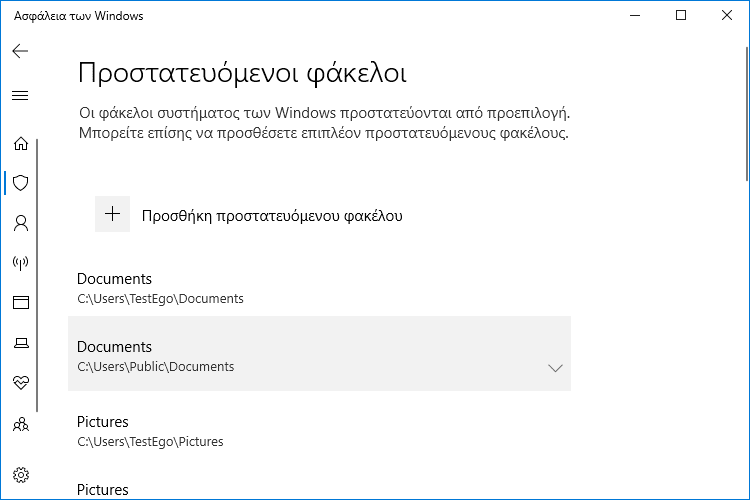Viewport: 750px width, 500px height.
Task: Go back using the arrow icon
Action: pyautogui.click(x=20, y=51)
